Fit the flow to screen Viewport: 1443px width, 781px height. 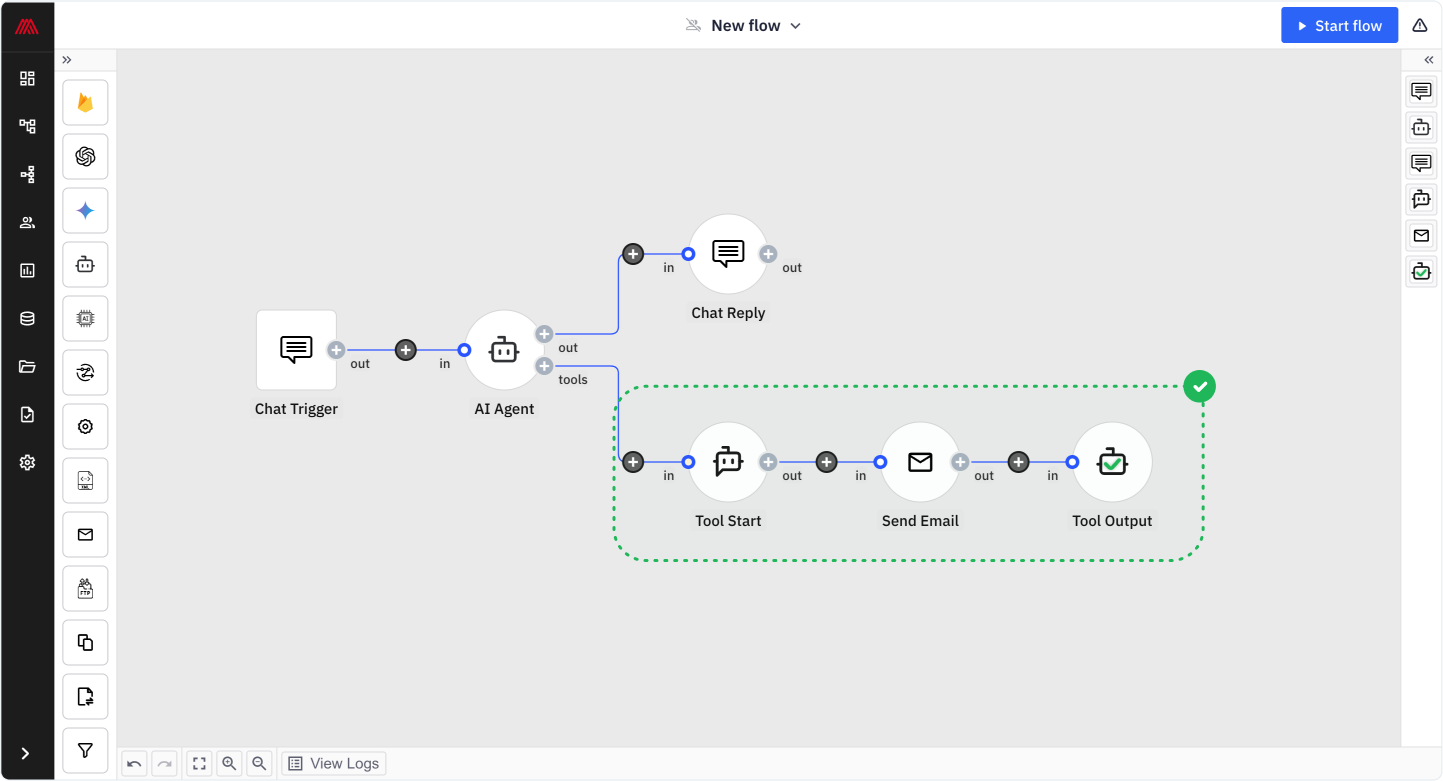pyautogui.click(x=199, y=764)
